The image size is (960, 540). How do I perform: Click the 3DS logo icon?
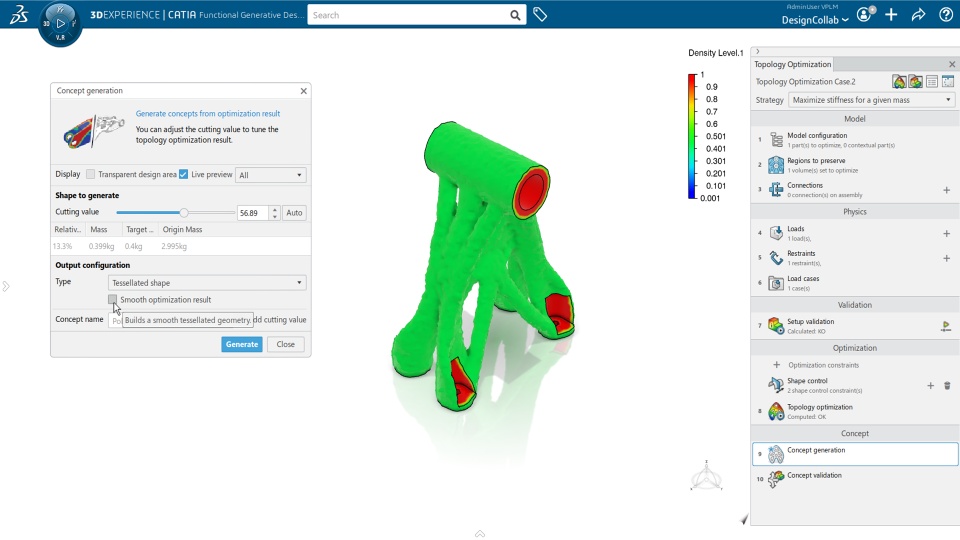pyautogui.click(x=18, y=15)
